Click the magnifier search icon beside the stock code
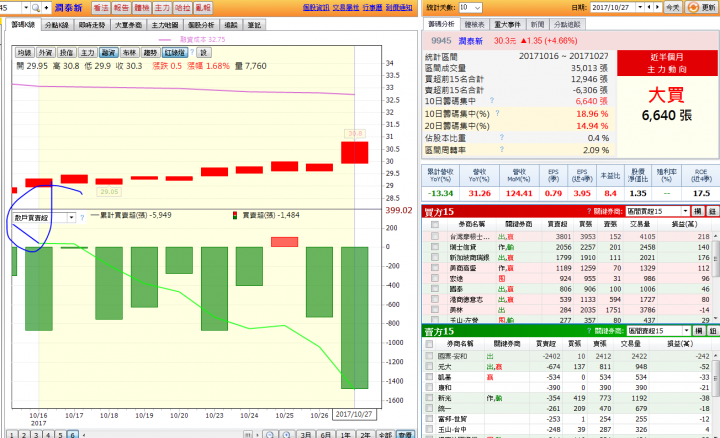 tap(36, 7)
